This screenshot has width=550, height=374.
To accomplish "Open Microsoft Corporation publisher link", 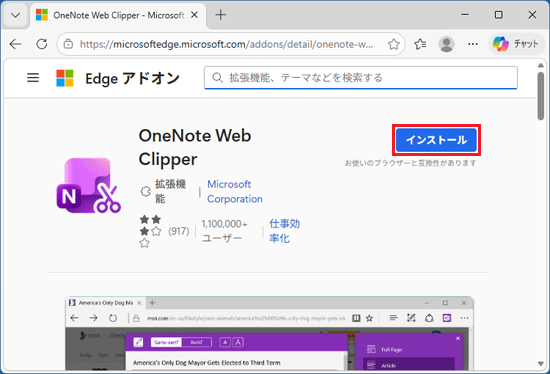I will pos(235,192).
